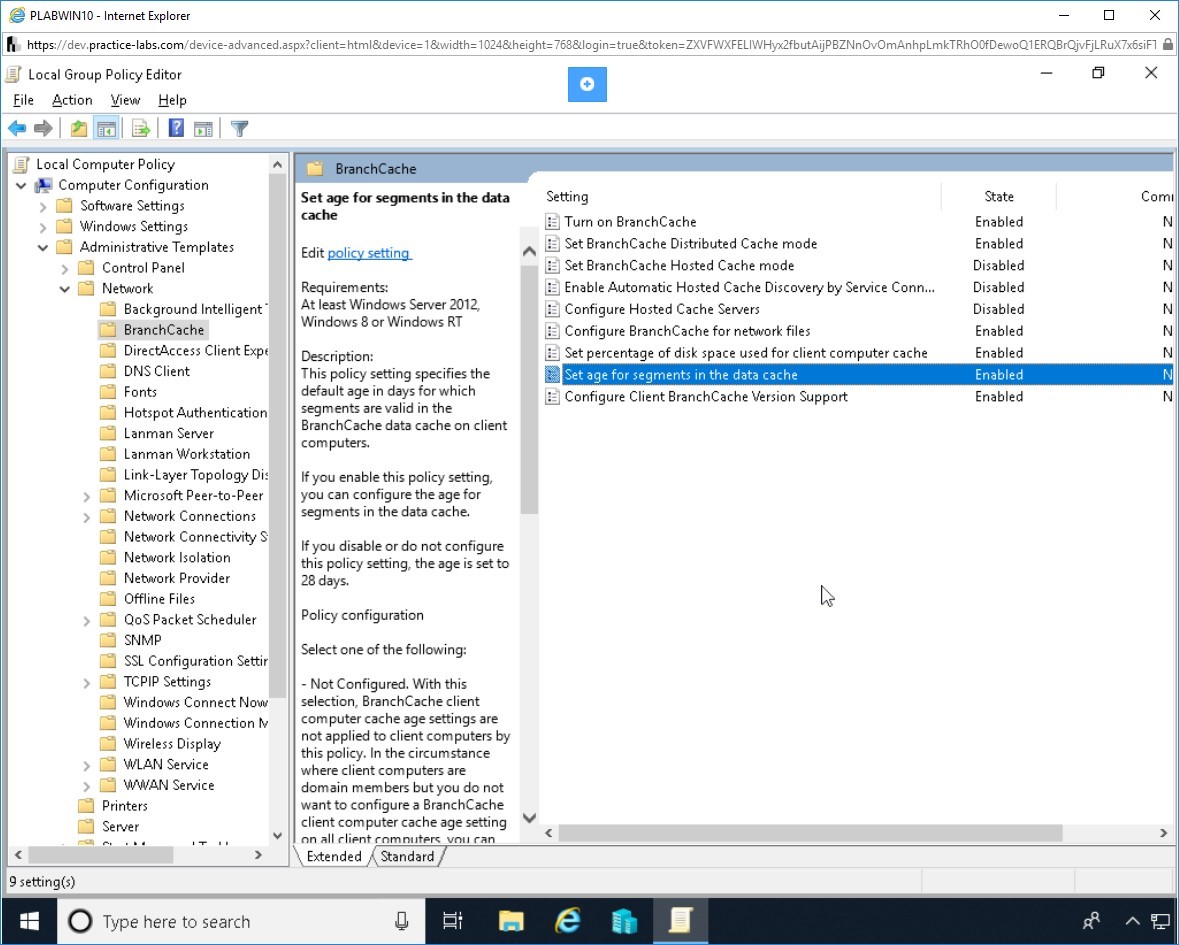Image resolution: width=1179 pixels, height=945 pixels.
Task: Switch to the Extended tab
Action: coord(334,856)
